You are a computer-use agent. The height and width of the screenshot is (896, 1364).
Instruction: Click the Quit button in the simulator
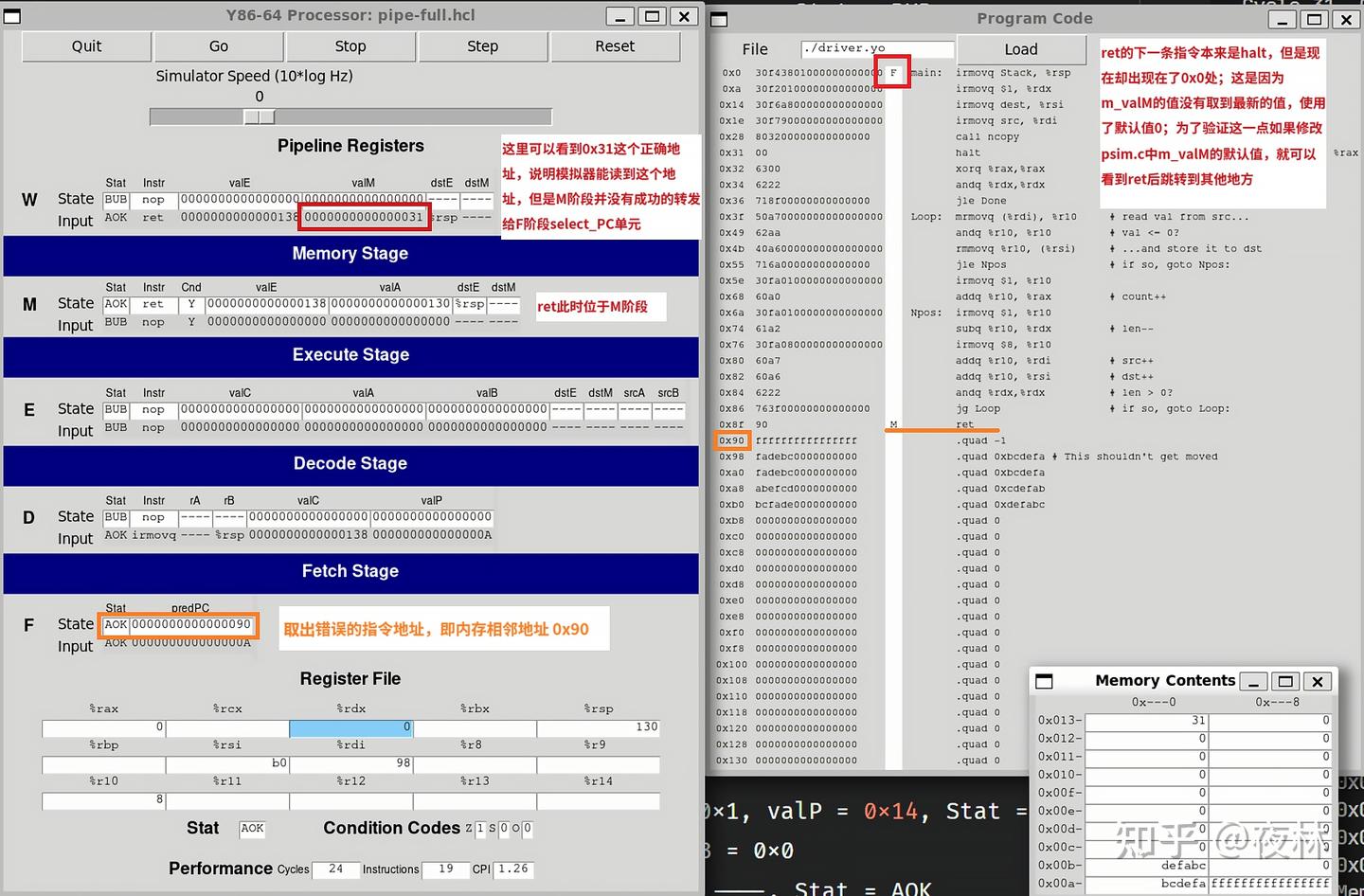pos(86,46)
